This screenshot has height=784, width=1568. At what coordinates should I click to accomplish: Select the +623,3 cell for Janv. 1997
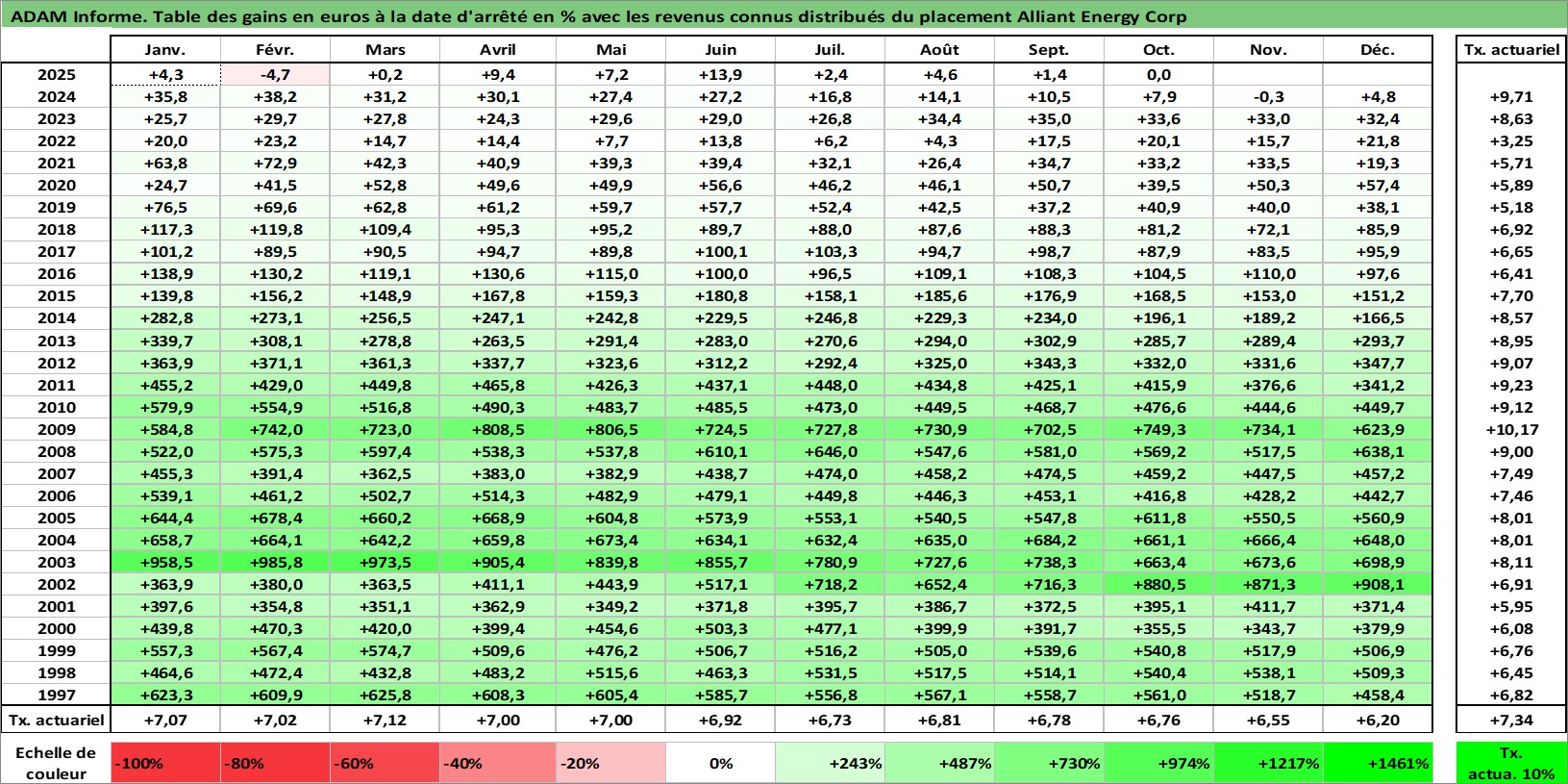pos(166,695)
